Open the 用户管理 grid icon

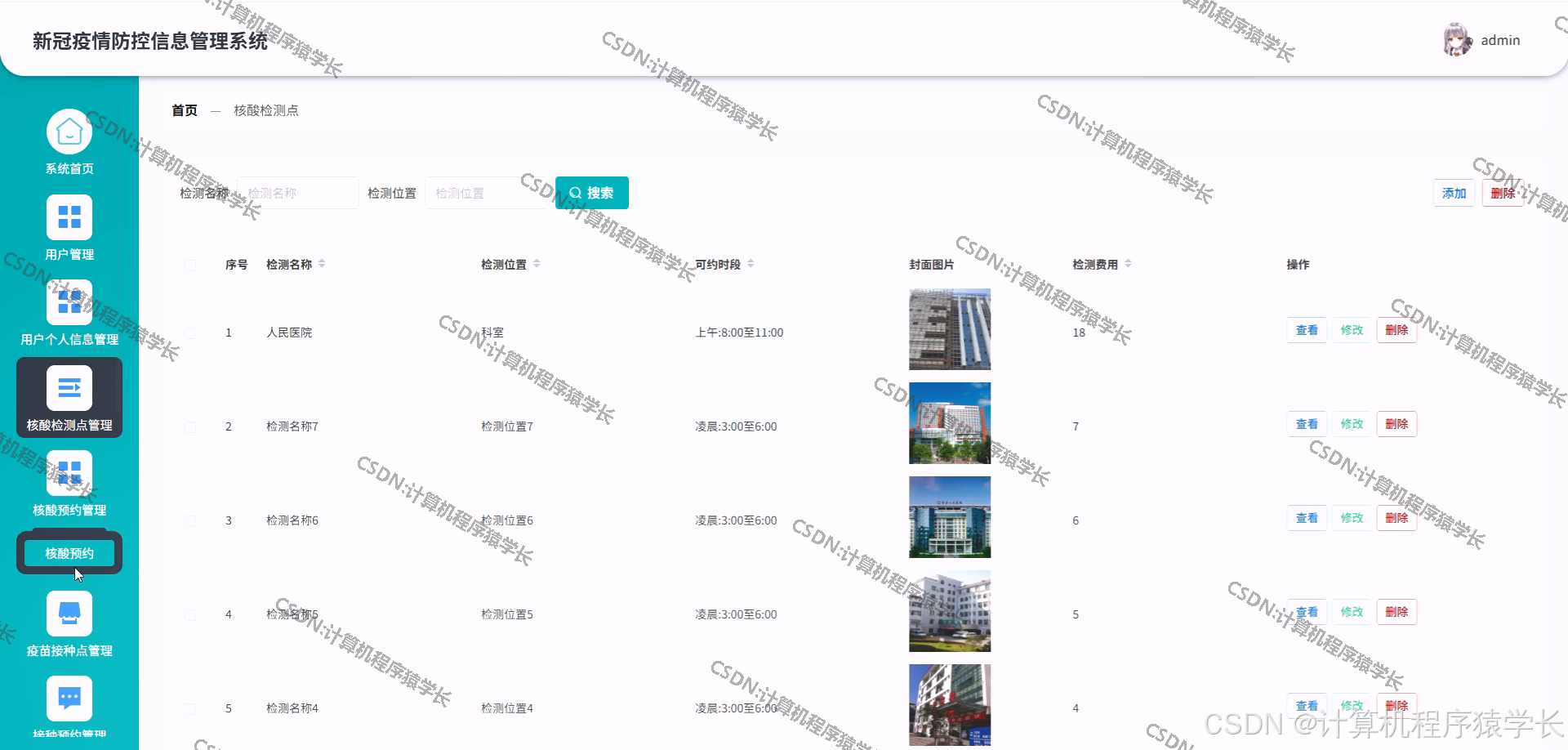[69, 217]
